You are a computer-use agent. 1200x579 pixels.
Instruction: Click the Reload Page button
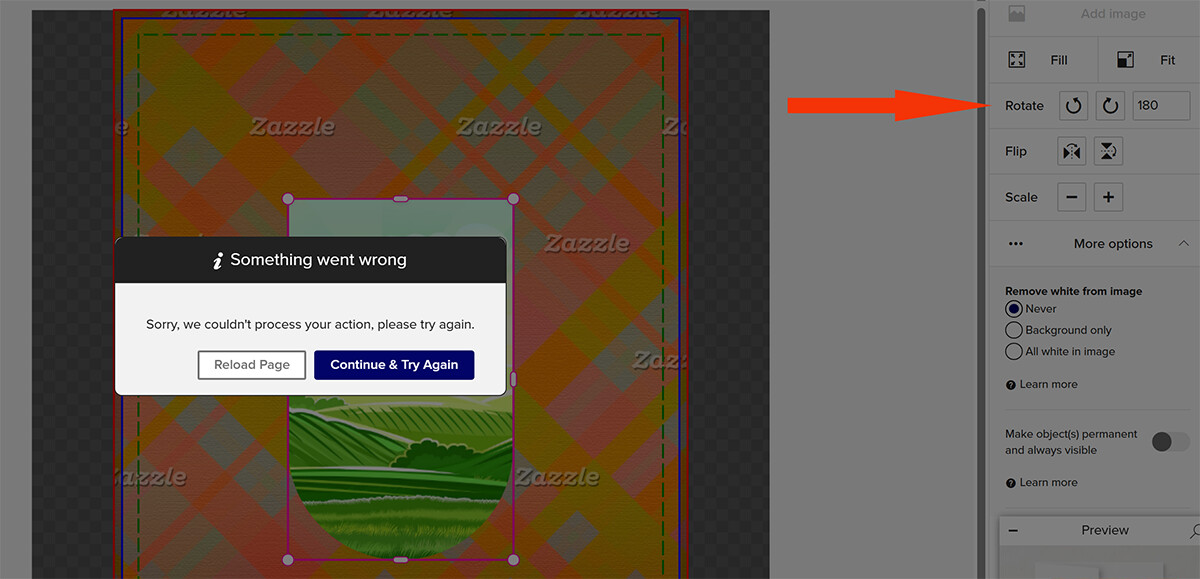[252, 365]
